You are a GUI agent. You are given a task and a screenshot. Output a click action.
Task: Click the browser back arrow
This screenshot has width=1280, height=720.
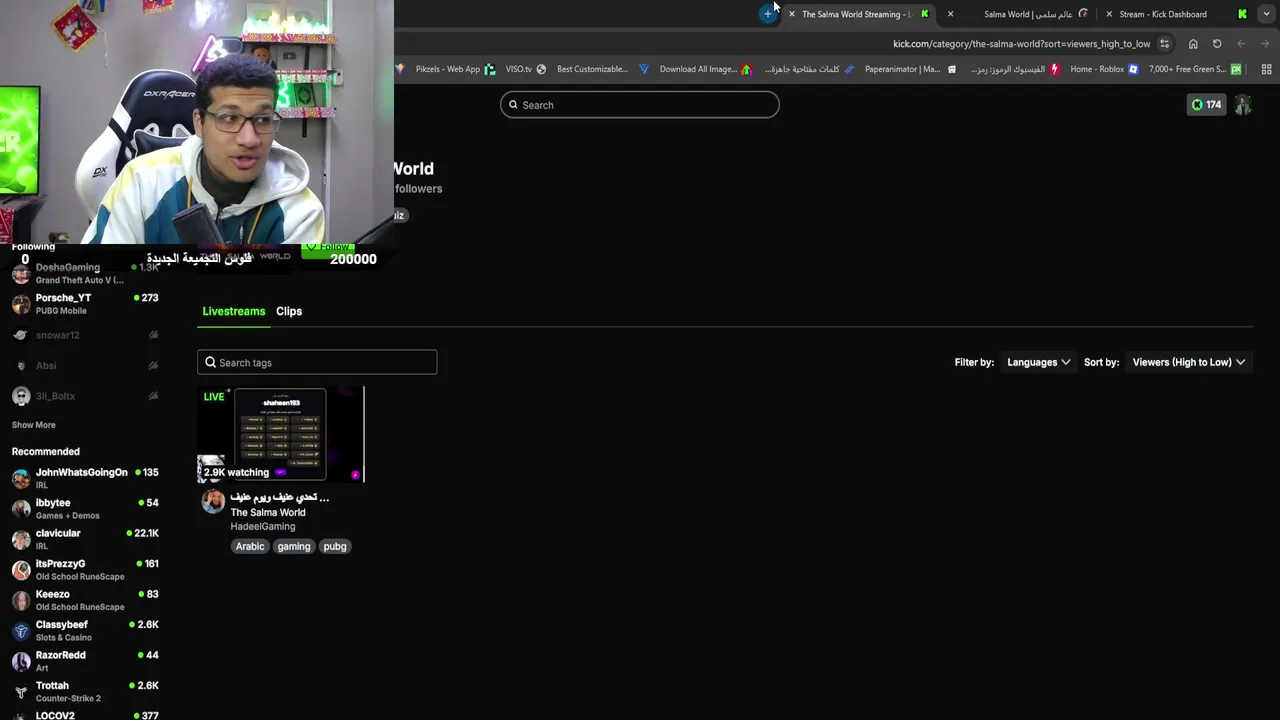(1241, 44)
